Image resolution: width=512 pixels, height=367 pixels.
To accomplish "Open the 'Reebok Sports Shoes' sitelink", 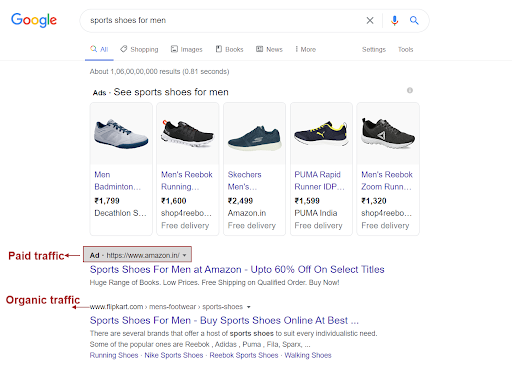I will click(244, 355).
